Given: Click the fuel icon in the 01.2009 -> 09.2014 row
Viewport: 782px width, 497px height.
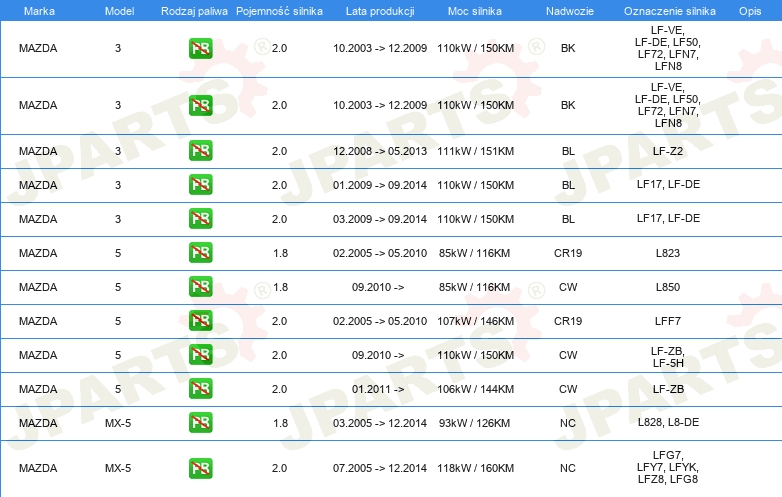Looking at the screenshot, I should [x=200, y=184].
